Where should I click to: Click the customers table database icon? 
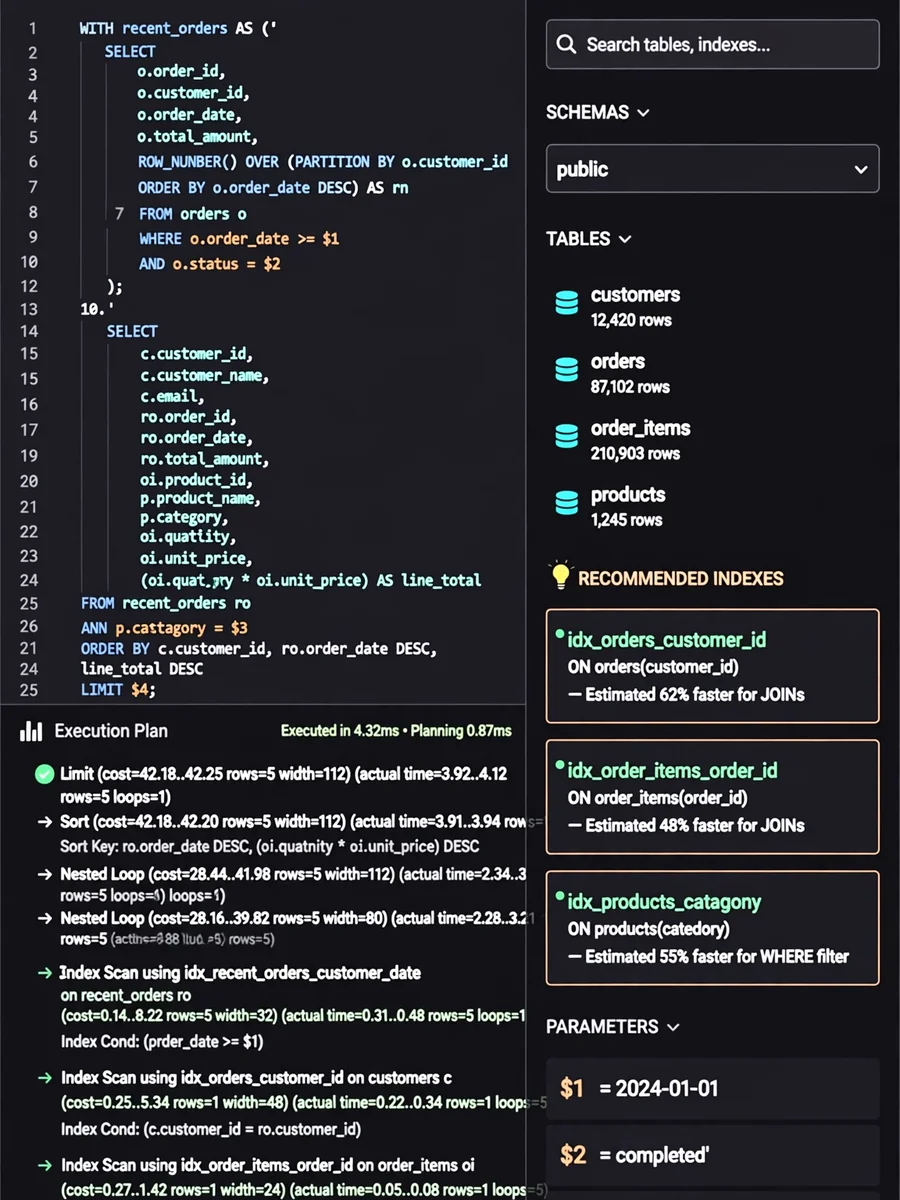567,303
